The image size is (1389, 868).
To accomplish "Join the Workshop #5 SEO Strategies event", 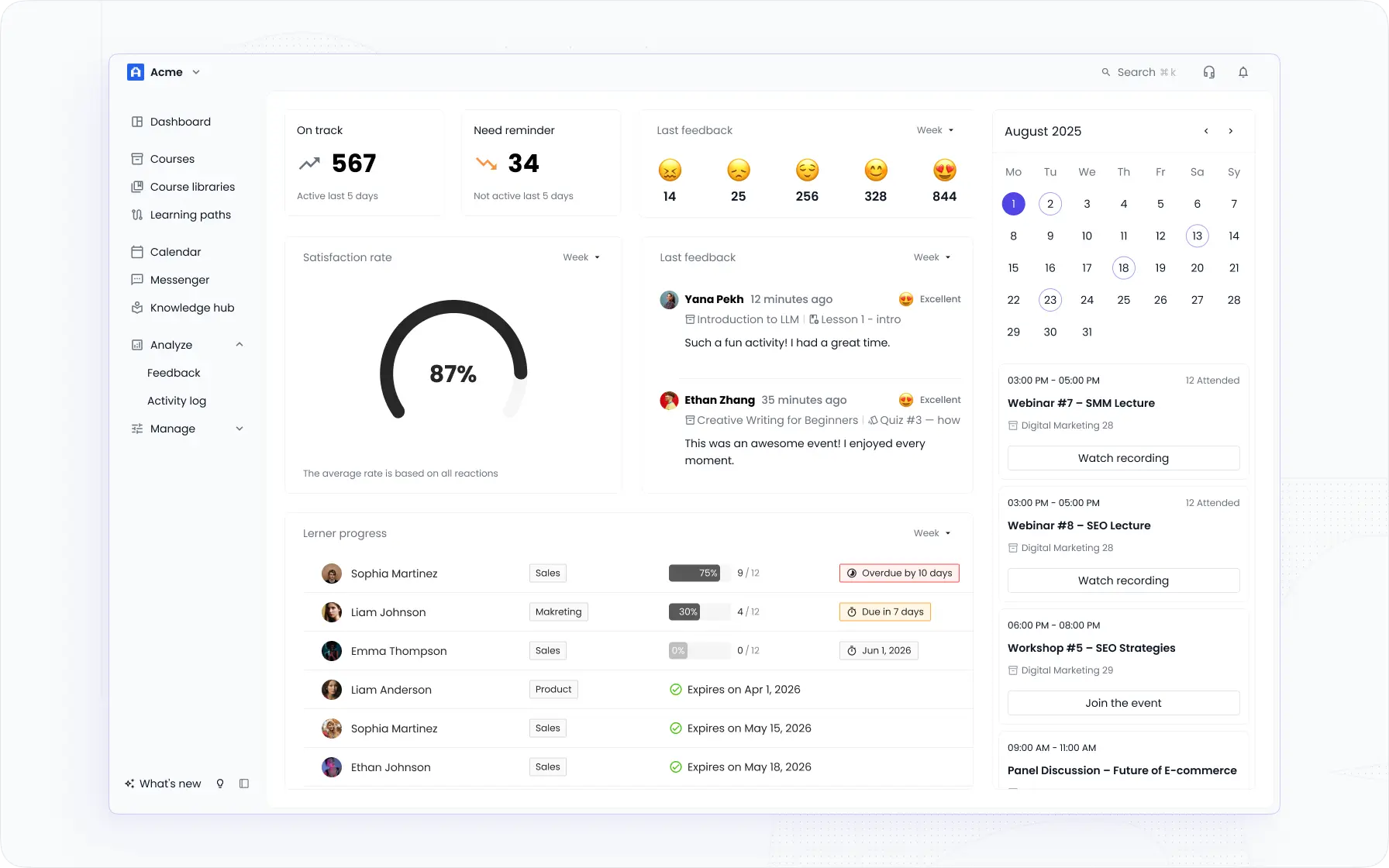I will coord(1122,703).
